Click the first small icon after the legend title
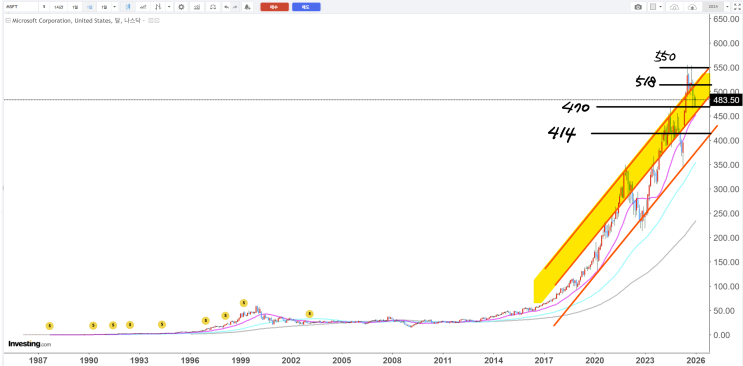This screenshot has height=366, width=743. point(151,20)
